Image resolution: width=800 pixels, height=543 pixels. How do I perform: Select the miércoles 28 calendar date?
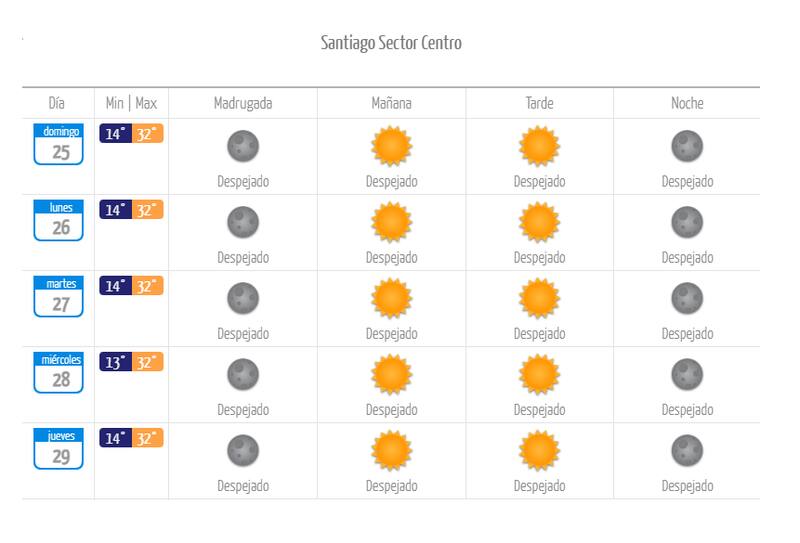58,373
